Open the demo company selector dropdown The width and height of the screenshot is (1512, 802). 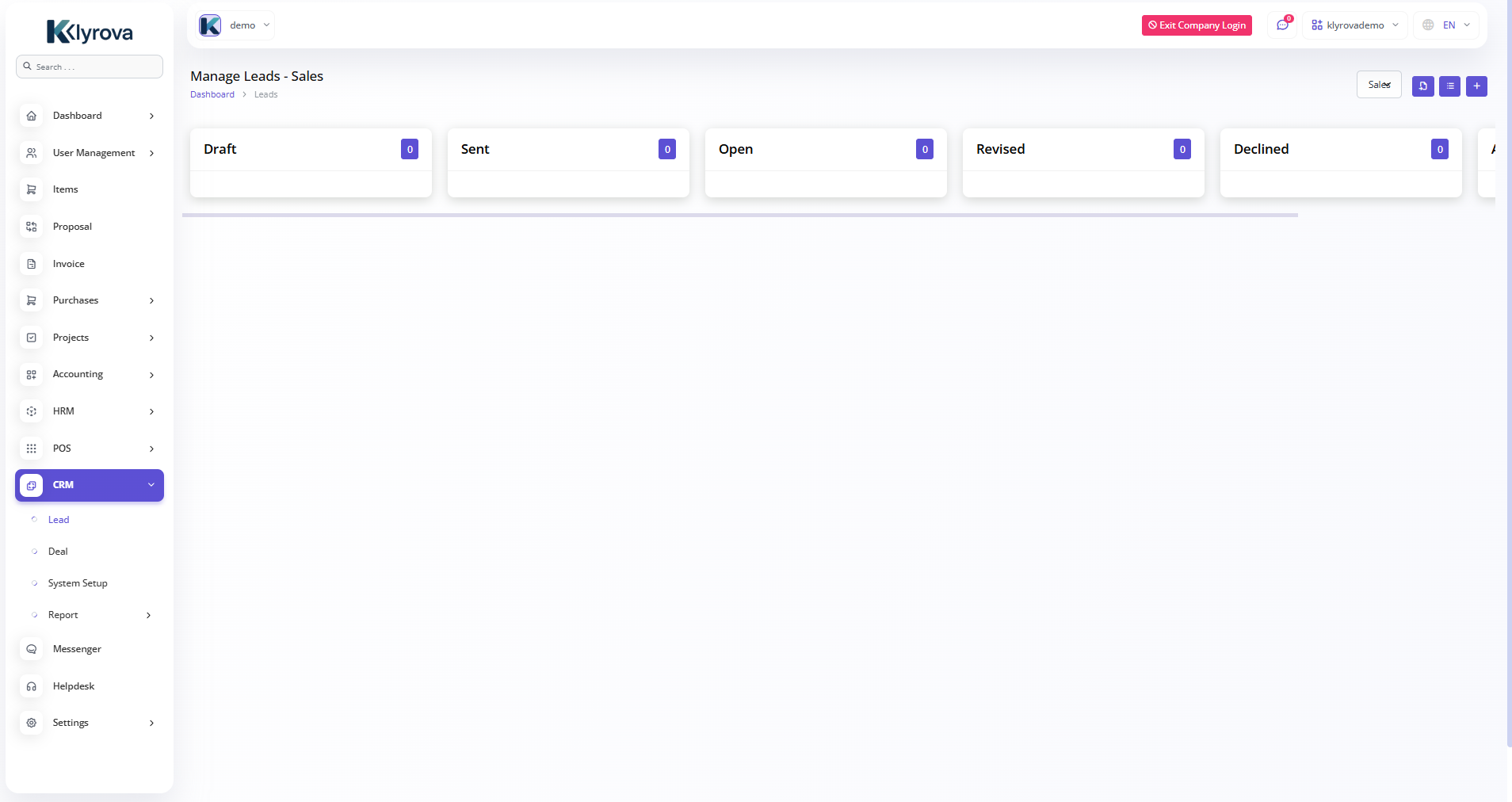[235, 25]
